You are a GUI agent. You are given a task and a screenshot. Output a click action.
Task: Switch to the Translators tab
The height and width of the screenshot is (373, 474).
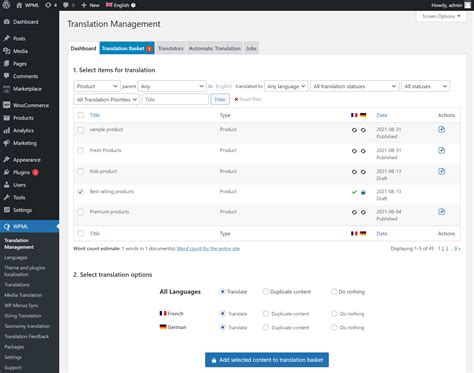[x=171, y=48]
